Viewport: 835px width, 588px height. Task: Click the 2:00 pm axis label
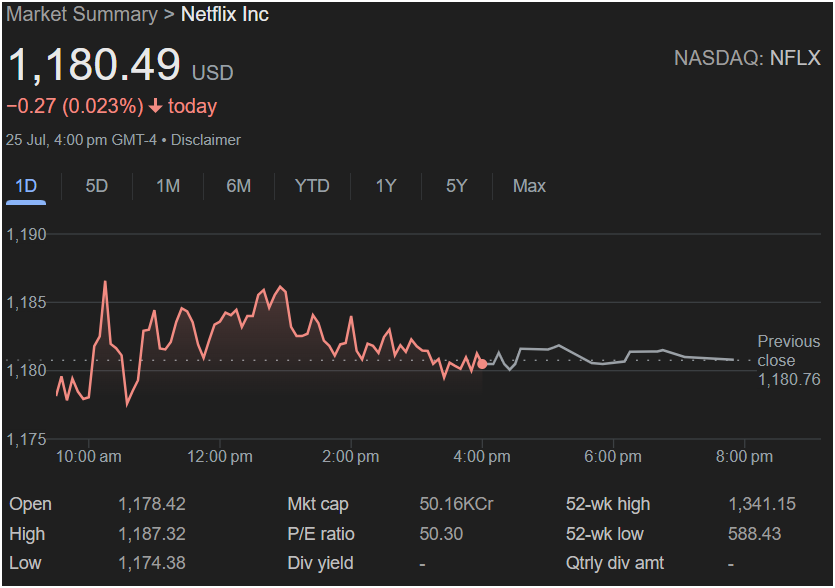click(x=351, y=456)
